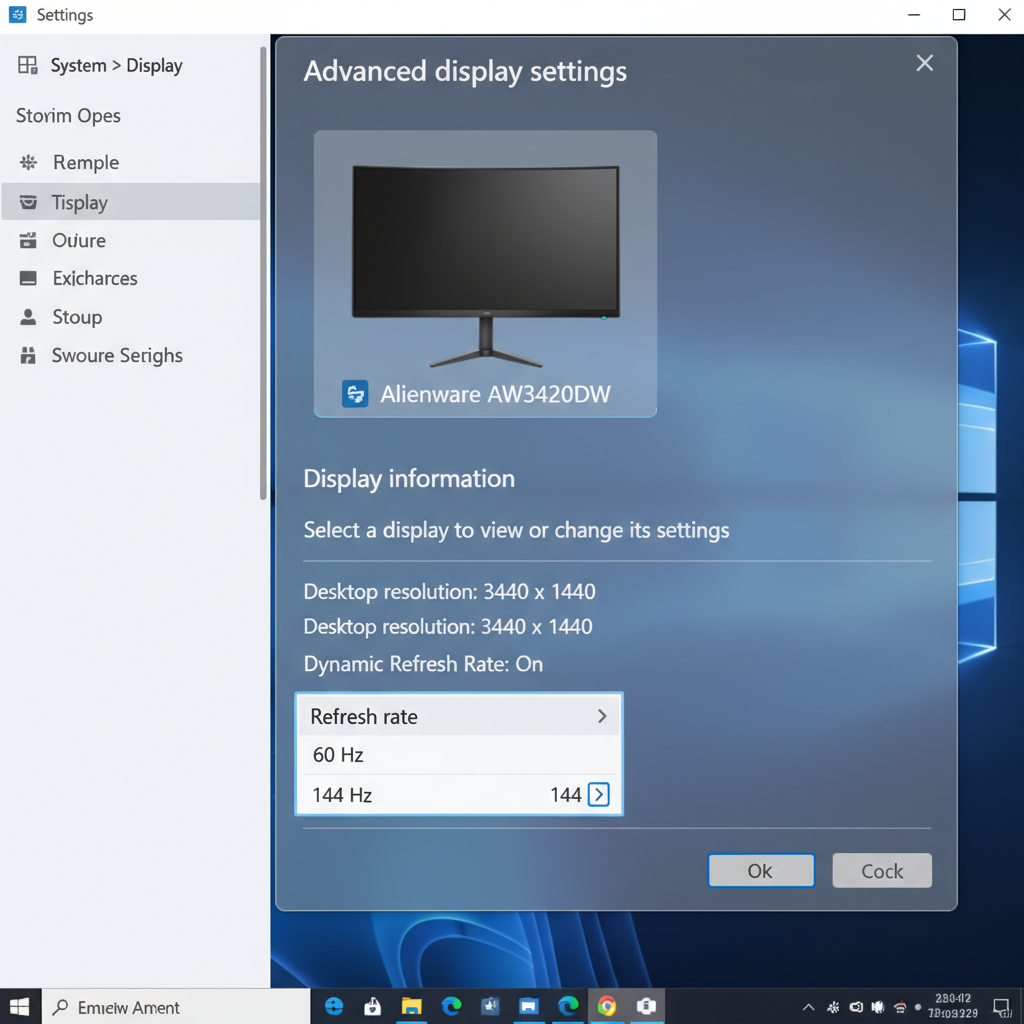Click the blue icon beside Alienware AW3420DW

(355, 394)
